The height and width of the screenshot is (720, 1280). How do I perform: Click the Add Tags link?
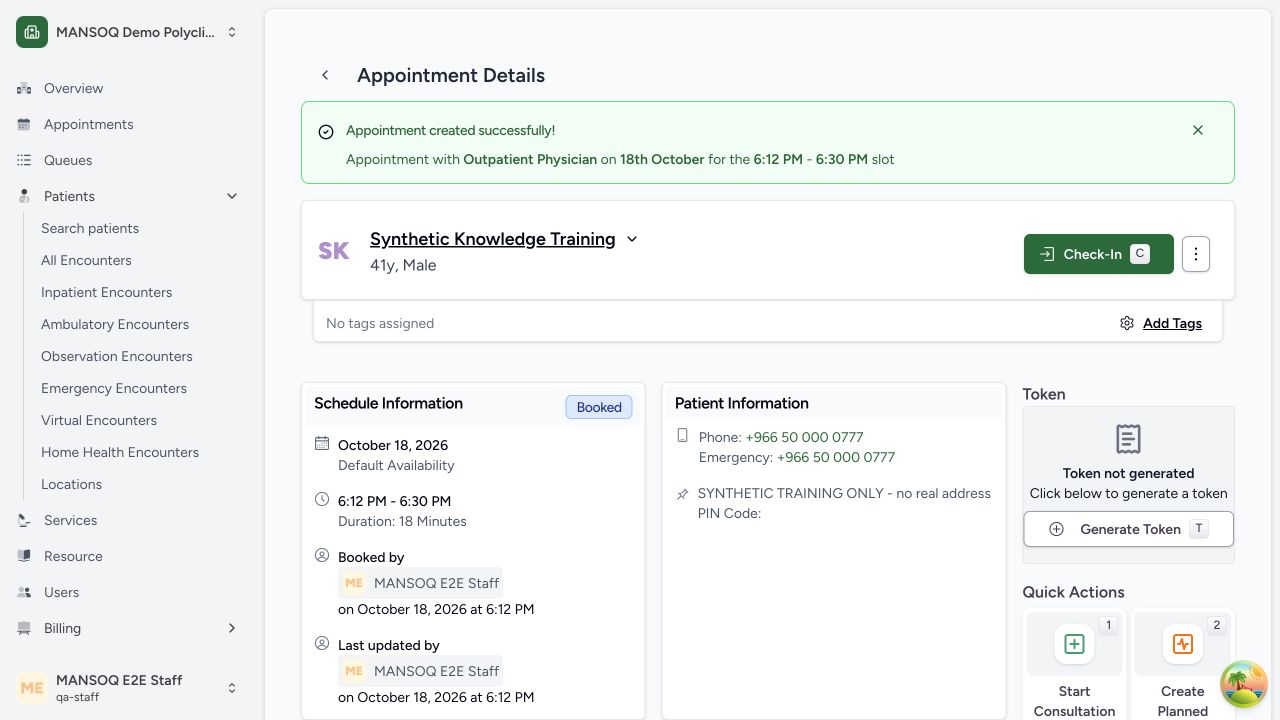pos(1172,323)
